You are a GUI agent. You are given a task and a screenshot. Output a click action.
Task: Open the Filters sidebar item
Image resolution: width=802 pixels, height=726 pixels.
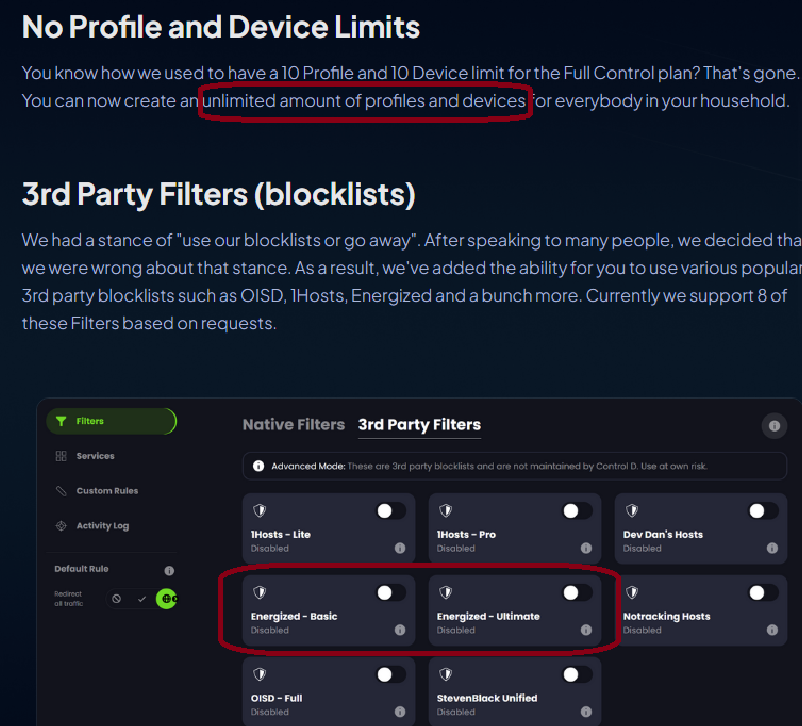click(x=112, y=421)
